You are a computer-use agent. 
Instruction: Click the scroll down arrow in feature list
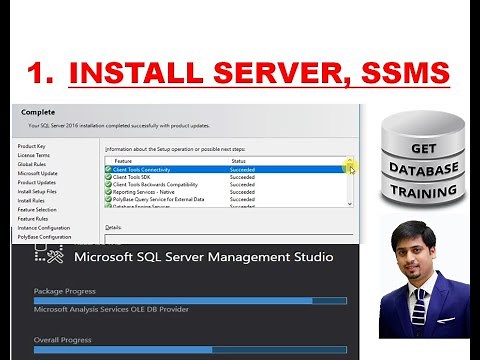click(350, 204)
